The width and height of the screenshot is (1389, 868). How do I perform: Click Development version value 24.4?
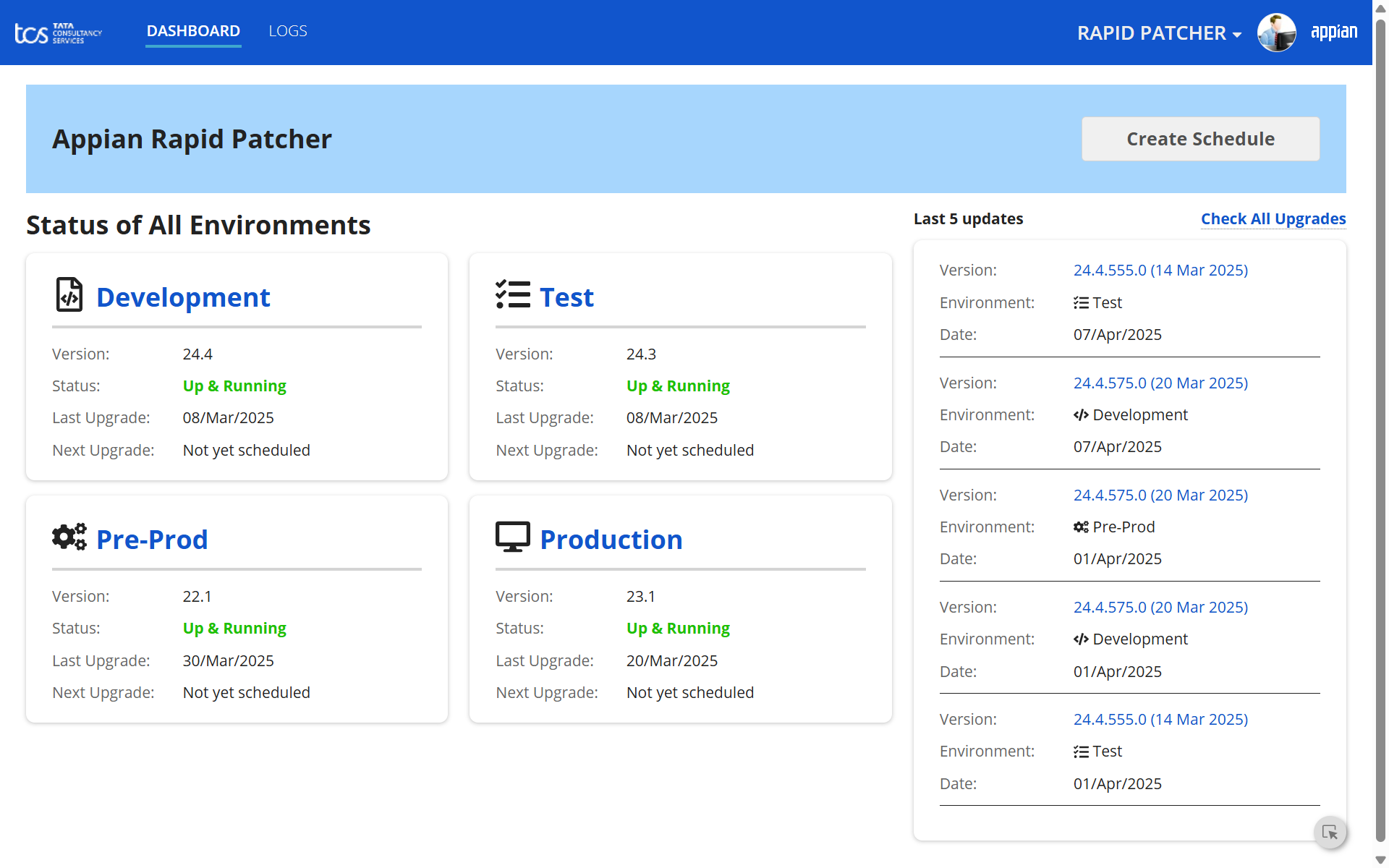(x=197, y=354)
